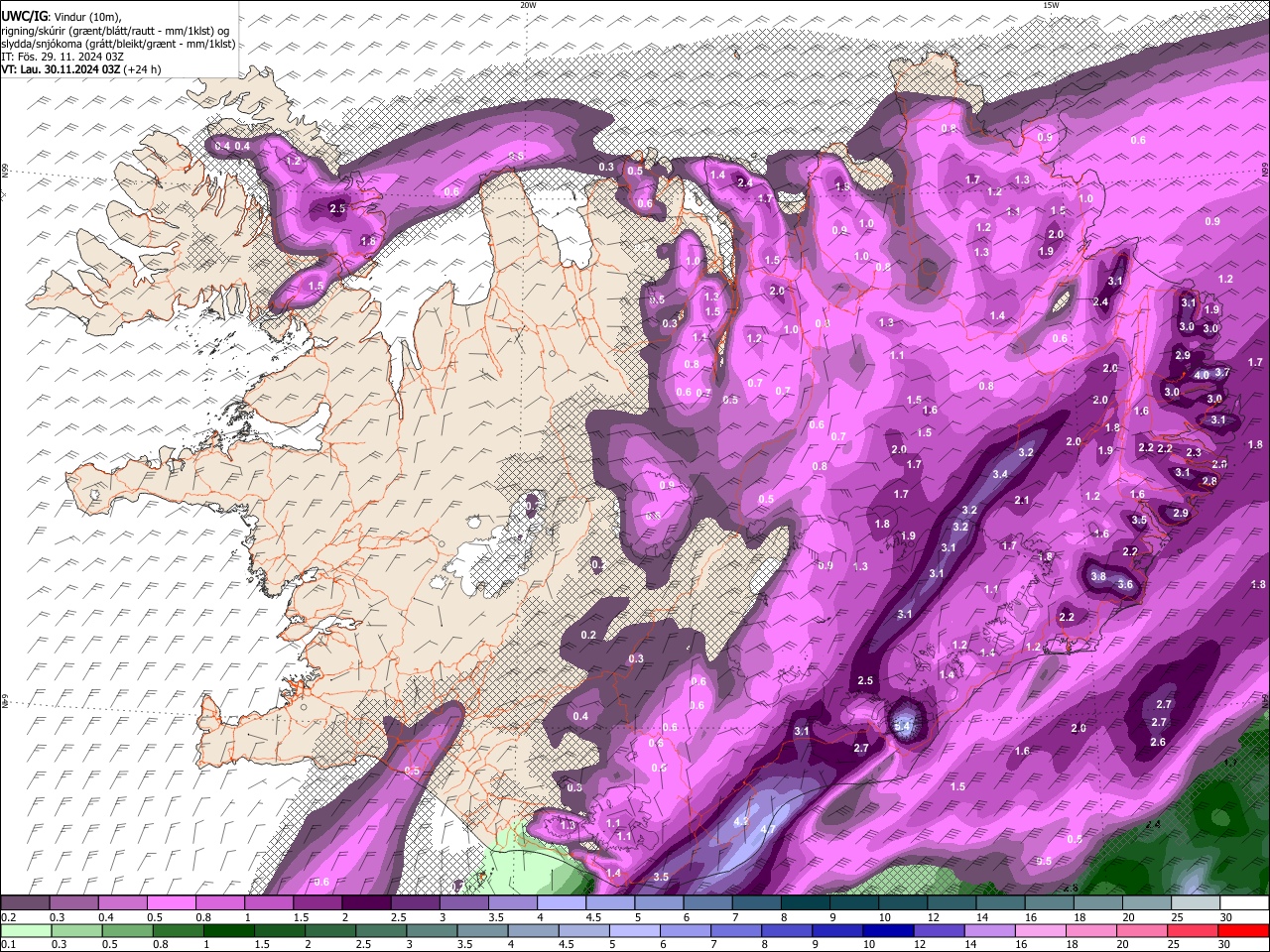Click the '15W' longitude label
The height and width of the screenshot is (952, 1270).
1051,5
